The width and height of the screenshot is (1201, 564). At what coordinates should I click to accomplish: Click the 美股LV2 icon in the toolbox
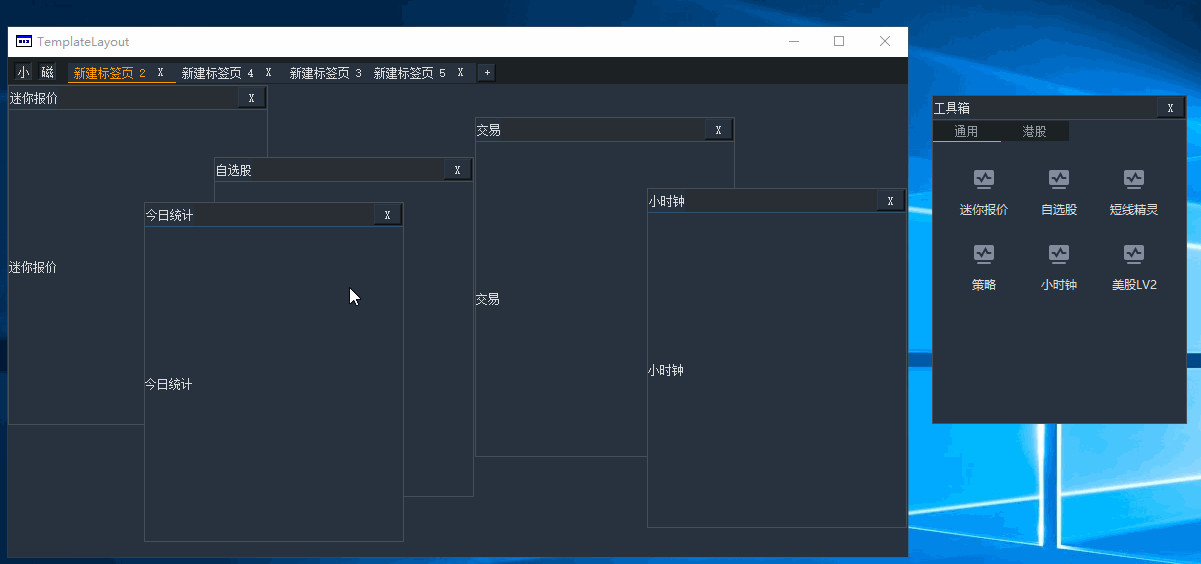[1134, 254]
